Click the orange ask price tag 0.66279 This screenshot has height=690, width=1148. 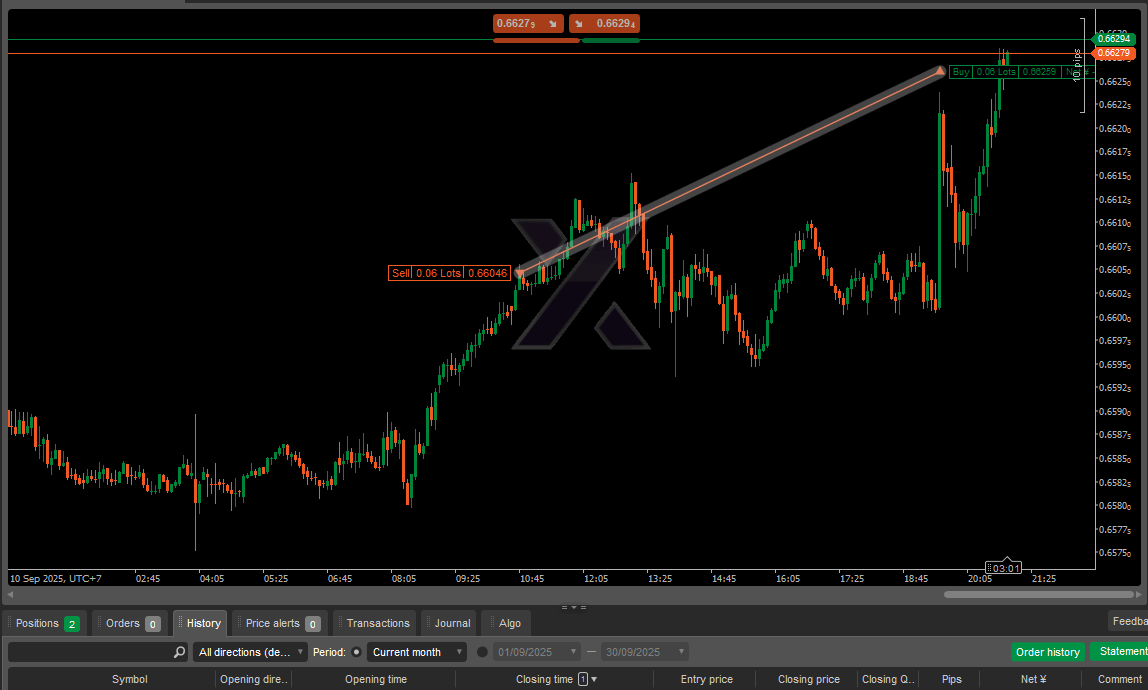point(1113,53)
